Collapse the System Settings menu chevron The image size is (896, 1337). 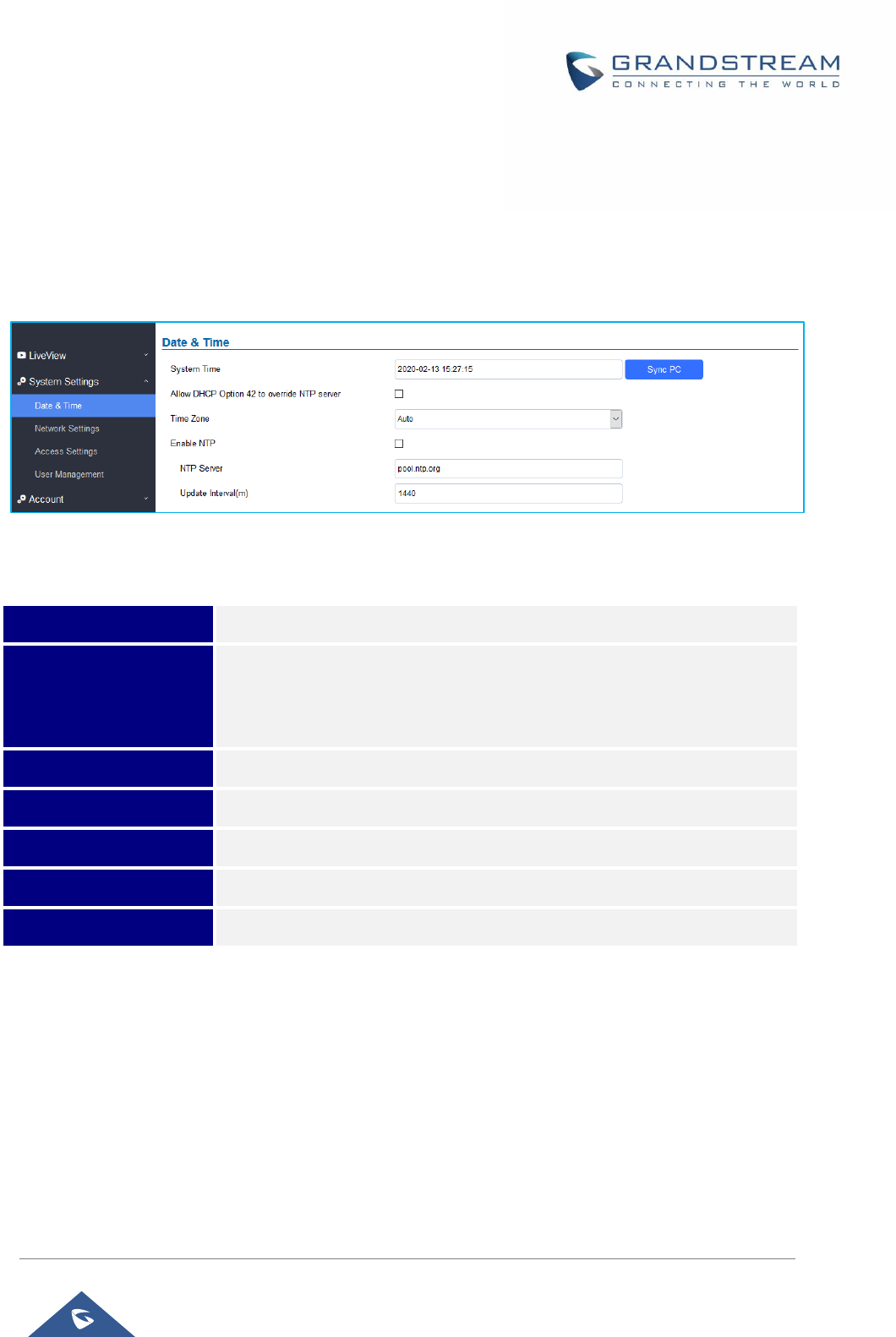click(146, 381)
